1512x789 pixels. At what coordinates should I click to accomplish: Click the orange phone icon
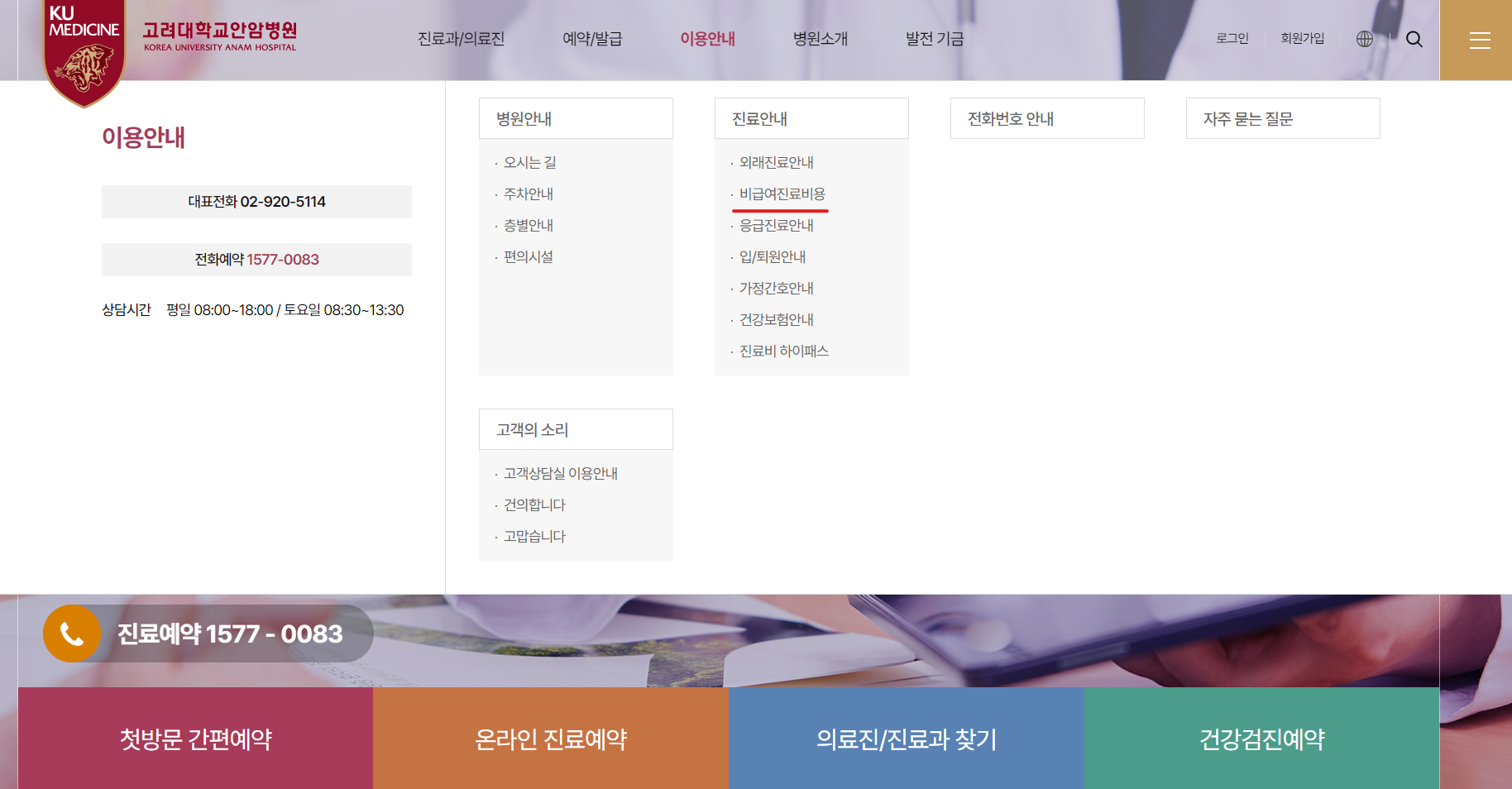pos(72,634)
